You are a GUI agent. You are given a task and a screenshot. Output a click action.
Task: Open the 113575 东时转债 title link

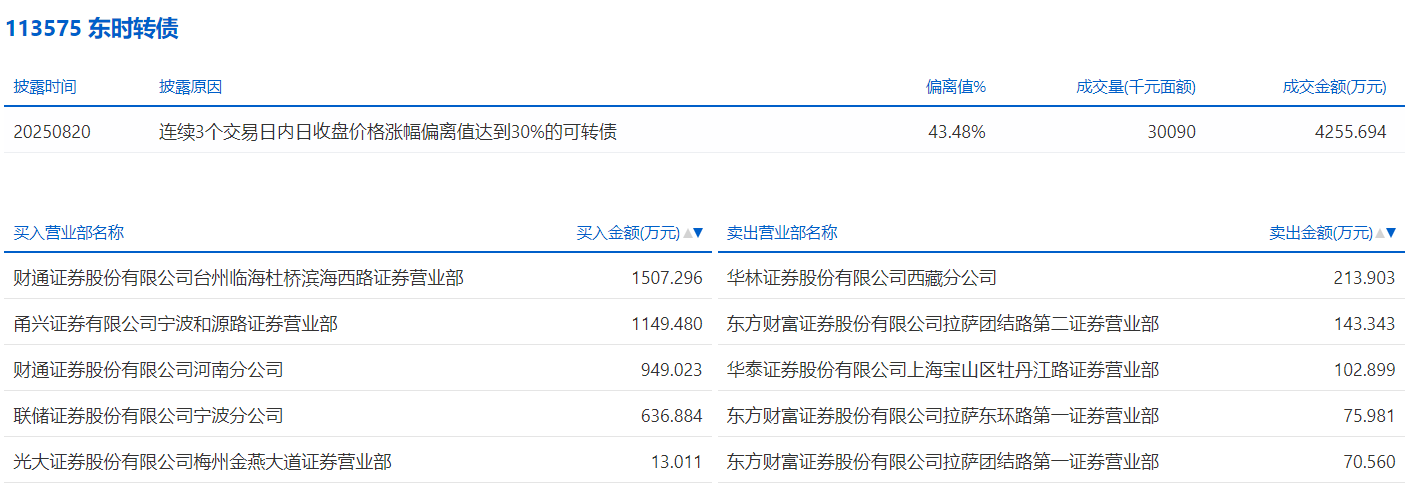pos(92,29)
